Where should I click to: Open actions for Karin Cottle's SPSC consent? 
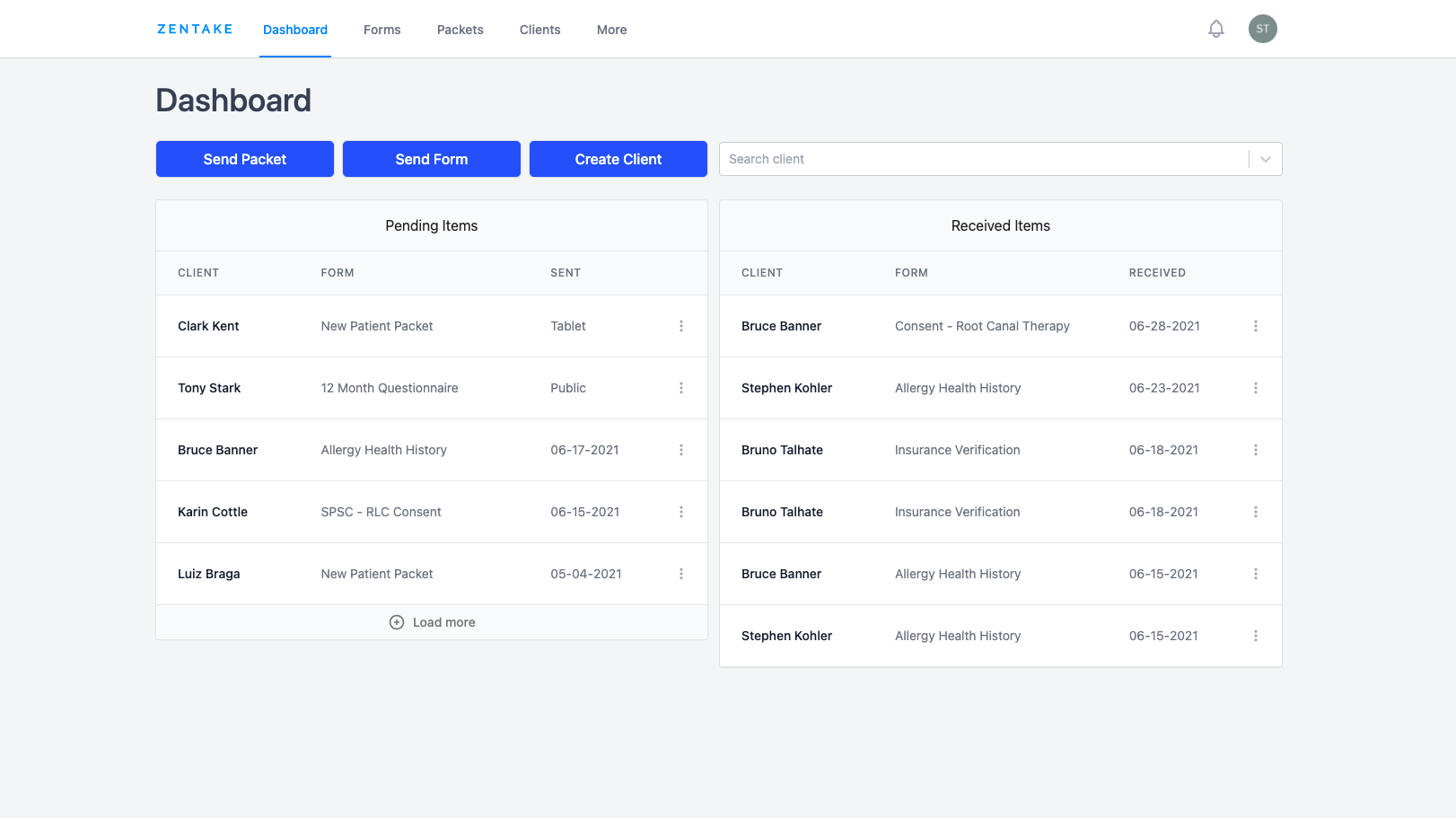[x=680, y=512]
